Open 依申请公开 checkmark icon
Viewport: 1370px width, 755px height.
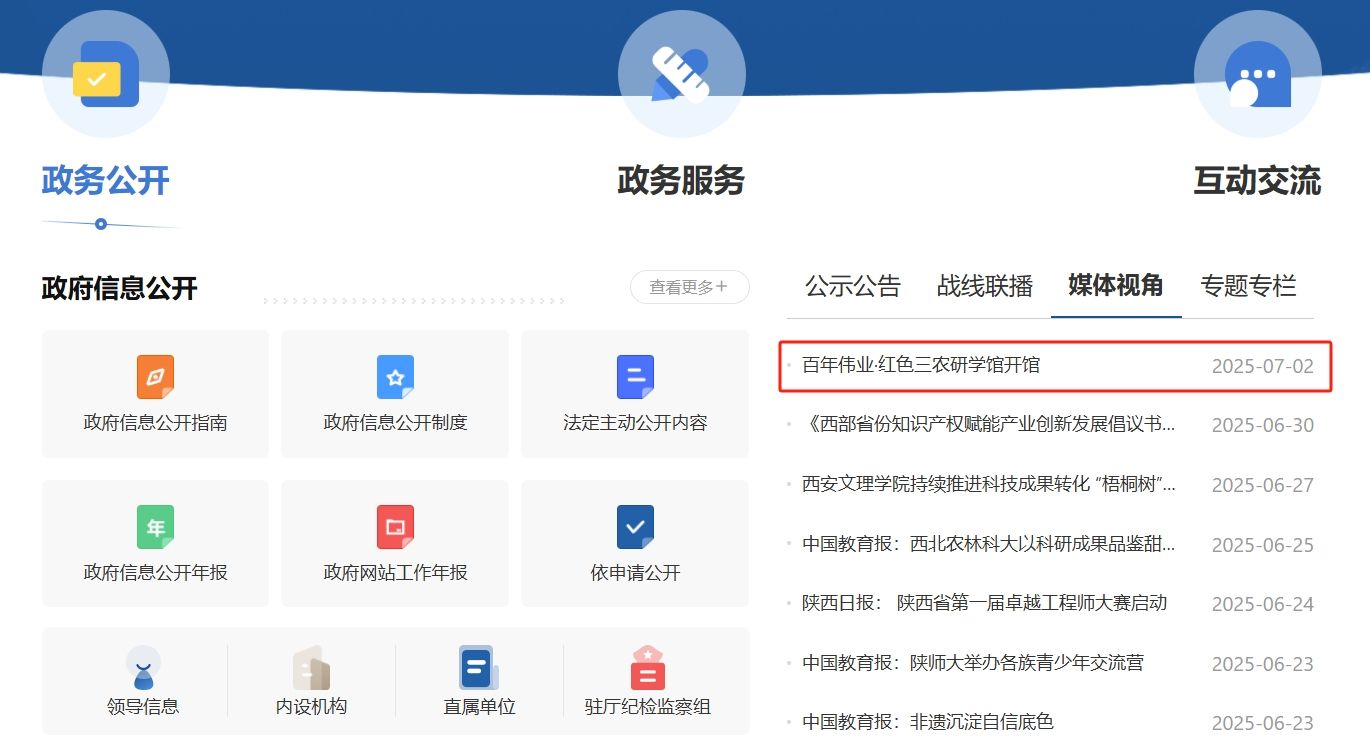pyautogui.click(x=635, y=527)
